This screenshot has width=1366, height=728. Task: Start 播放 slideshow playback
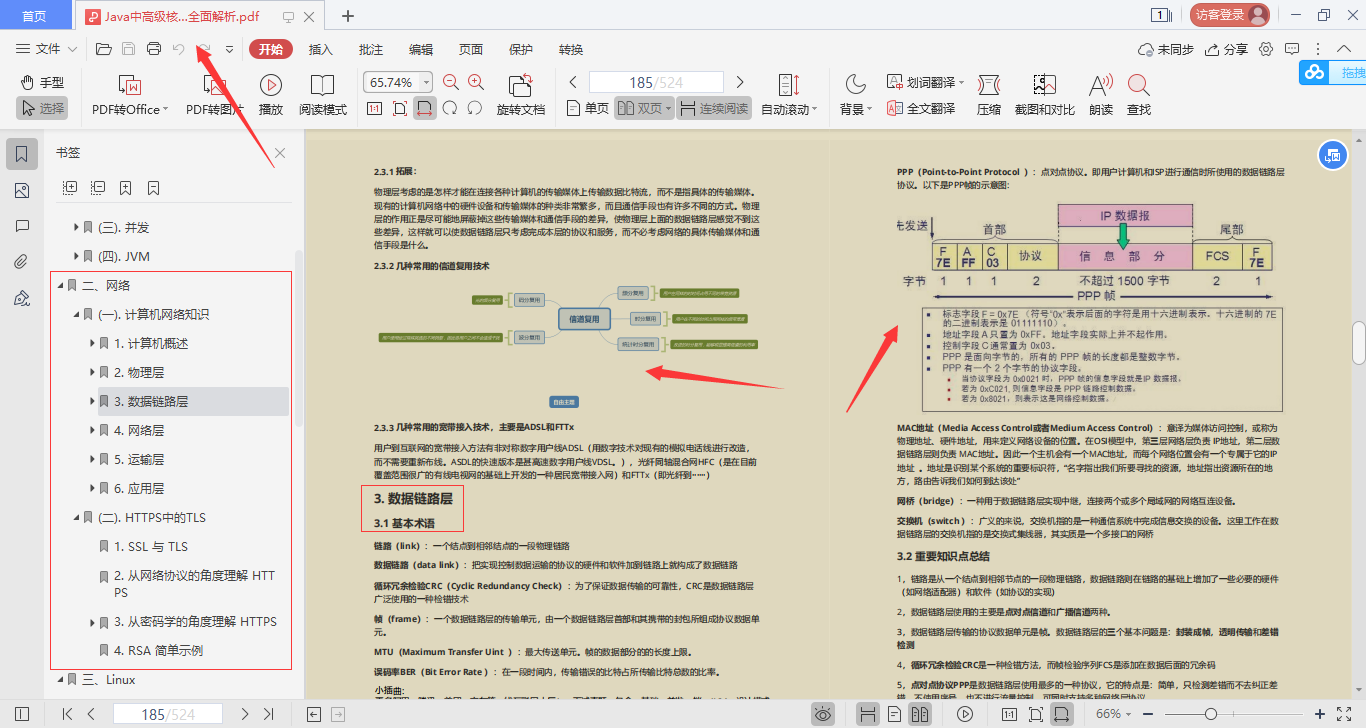point(270,96)
